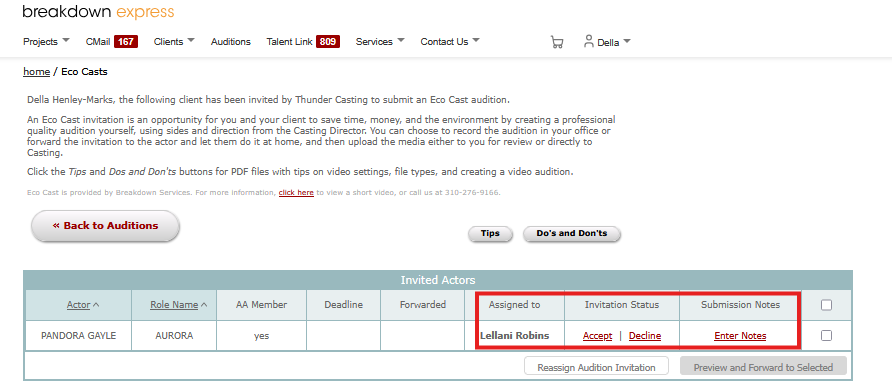The image size is (892, 386).
Task: Open the Tips PDF button
Action: (490, 234)
